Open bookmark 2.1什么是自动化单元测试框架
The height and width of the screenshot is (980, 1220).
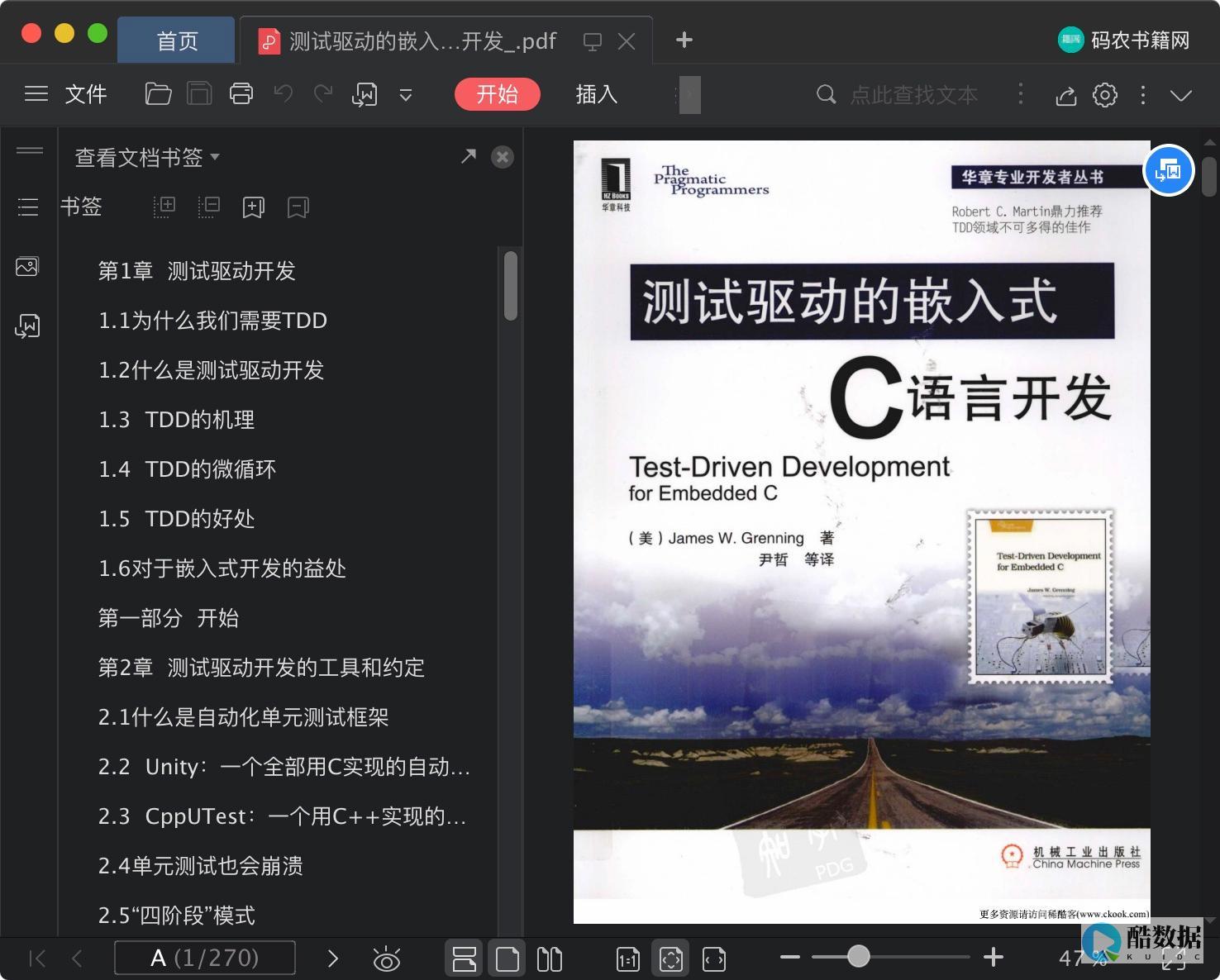(x=244, y=717)
